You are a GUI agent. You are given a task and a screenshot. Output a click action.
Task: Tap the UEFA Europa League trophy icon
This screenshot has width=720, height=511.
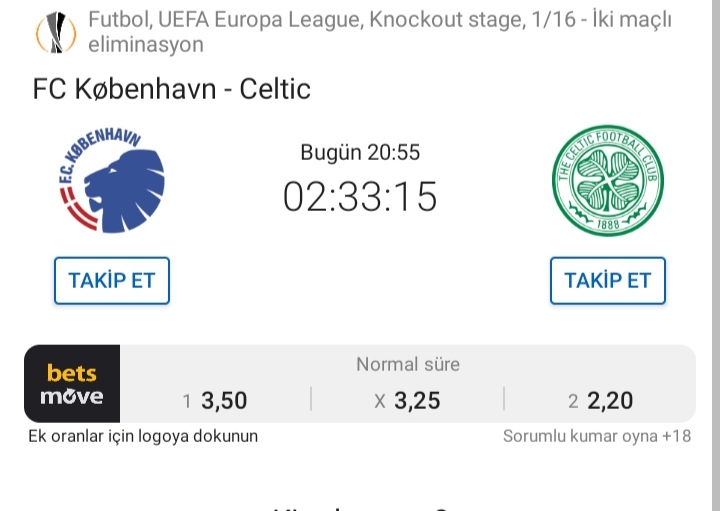click(x=56, y=32)
